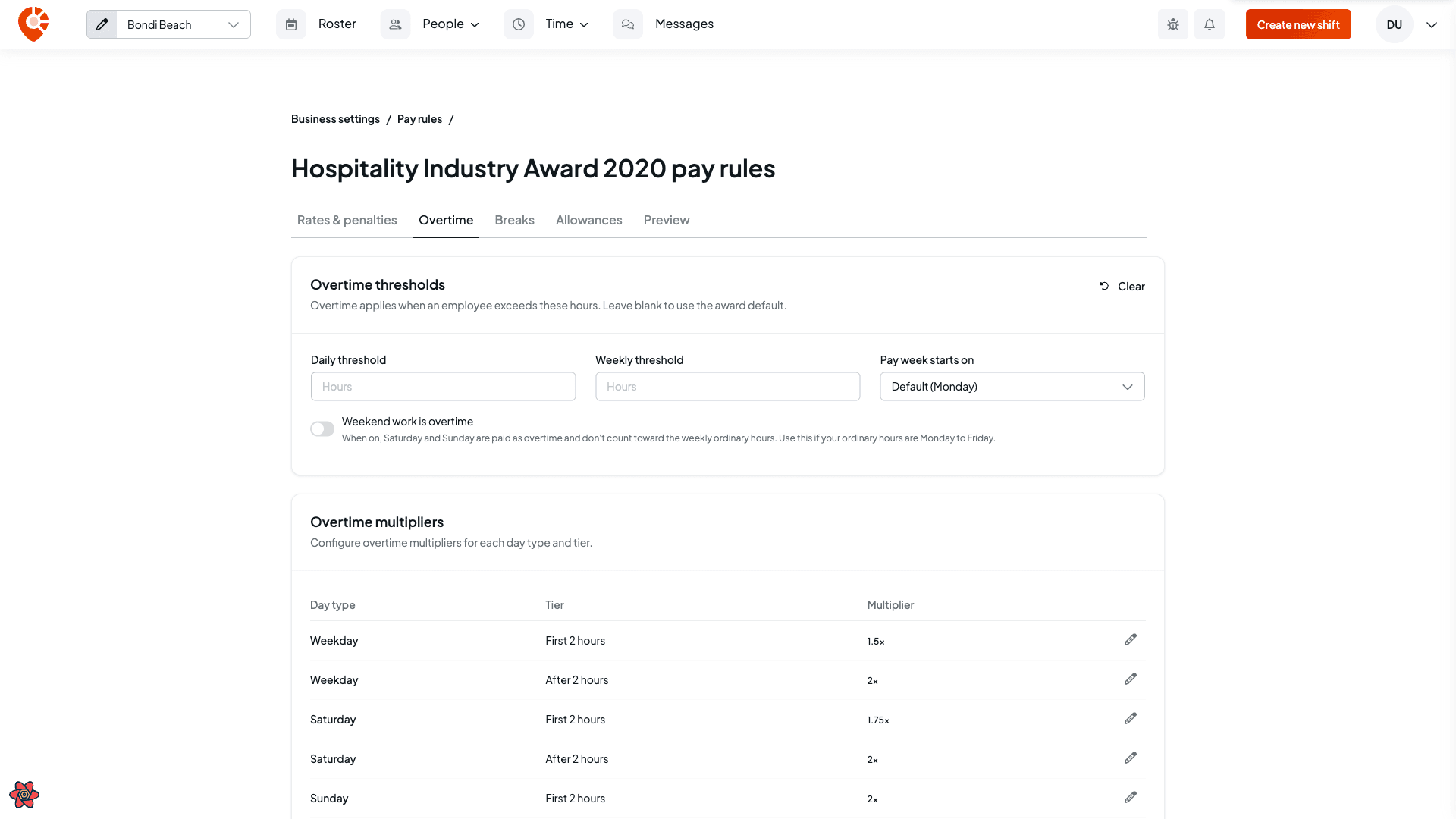Expand the Time menu

(566, 24)
